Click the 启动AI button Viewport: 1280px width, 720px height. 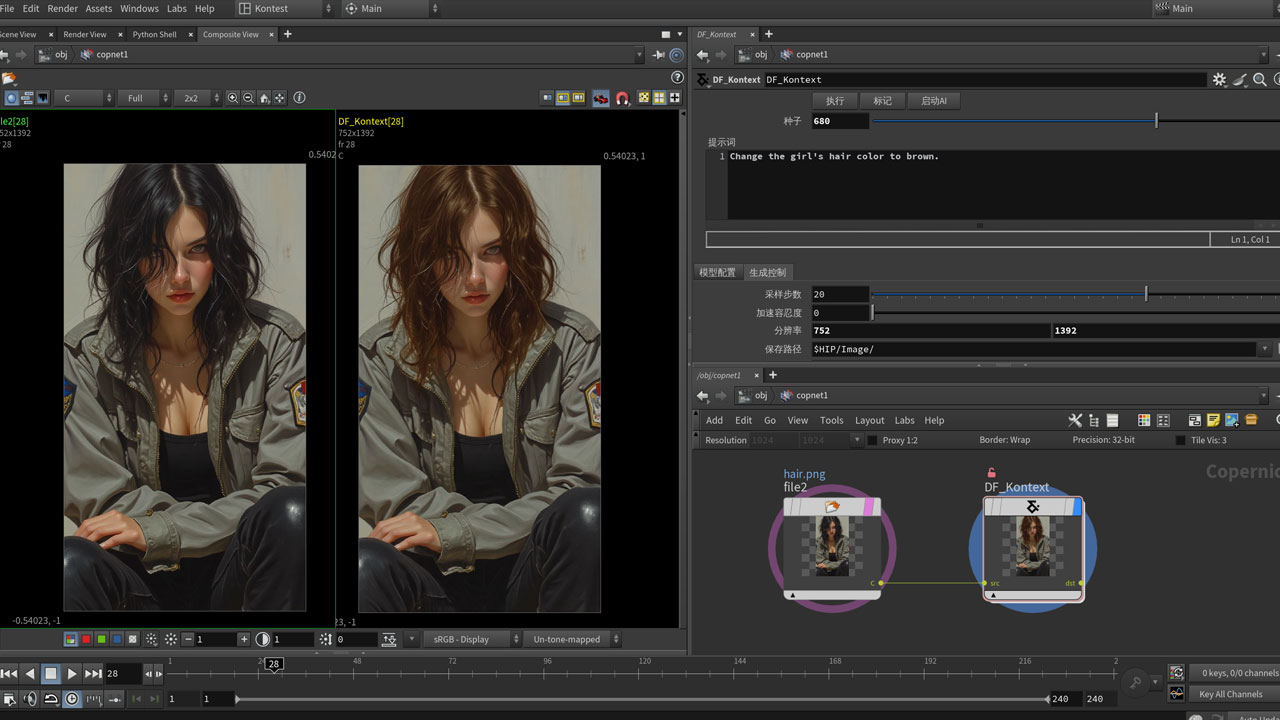coord(934,101)
